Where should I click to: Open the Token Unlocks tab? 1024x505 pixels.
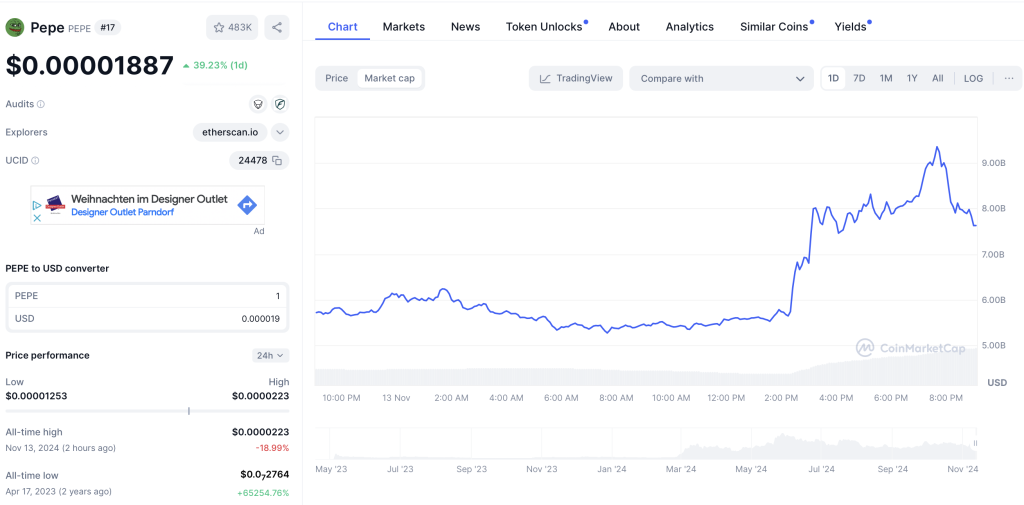coord(544,27)
